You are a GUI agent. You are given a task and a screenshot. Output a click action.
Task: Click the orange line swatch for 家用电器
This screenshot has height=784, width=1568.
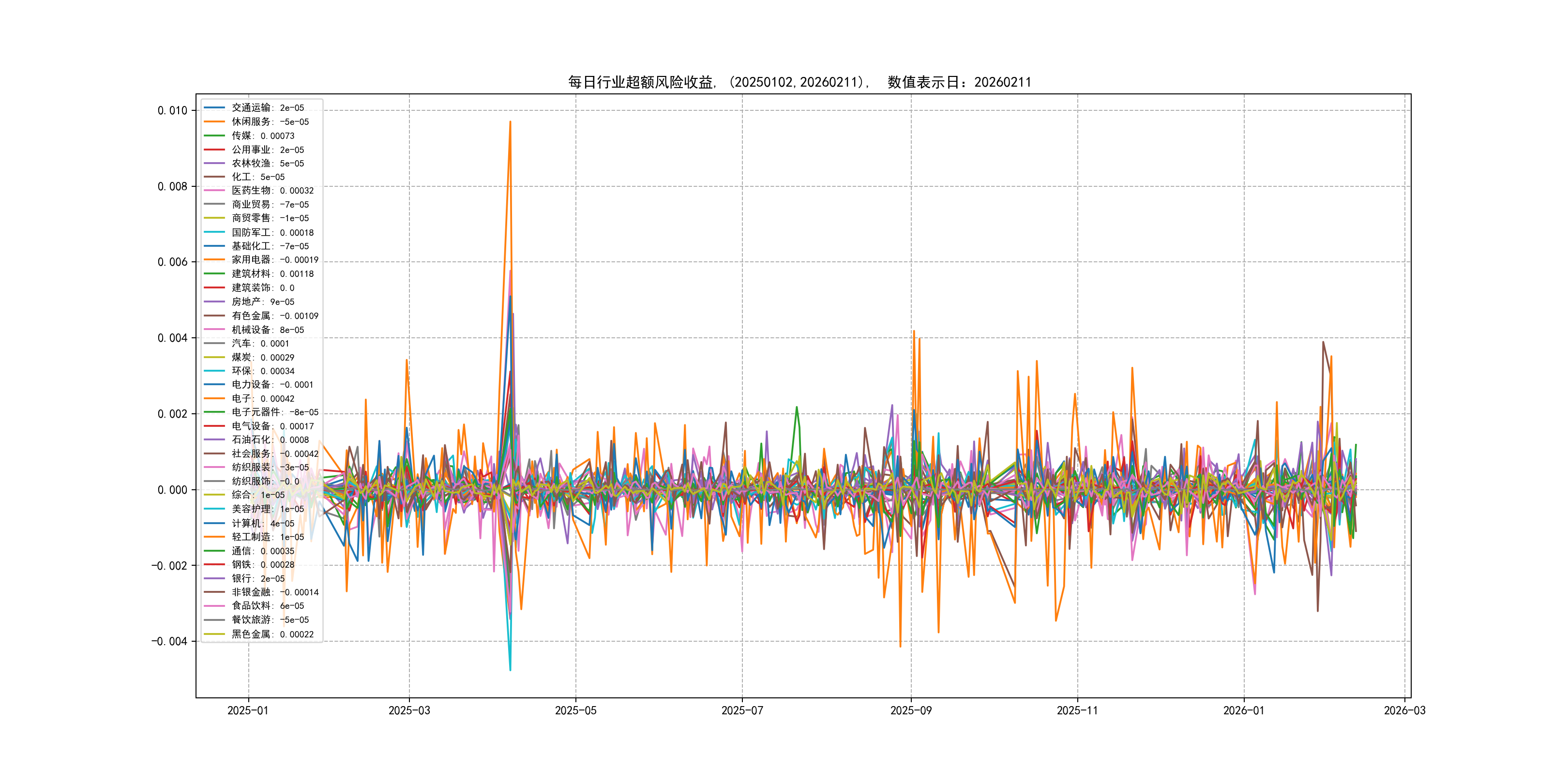(214, 260)
